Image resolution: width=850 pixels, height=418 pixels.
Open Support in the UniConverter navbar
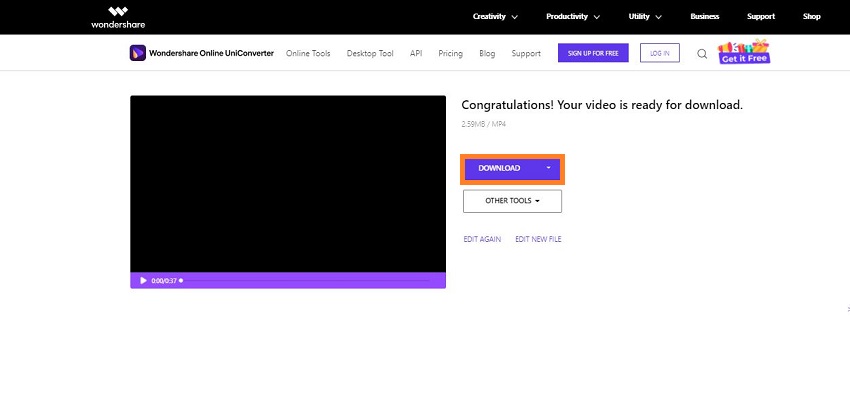coord(526,54)
